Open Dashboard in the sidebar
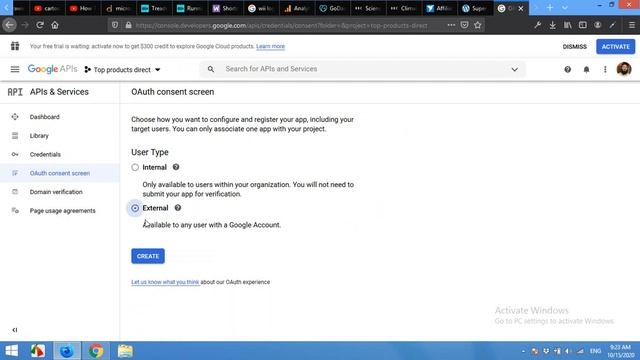This screenshot has width=640, height=360. tap(44, 117)
